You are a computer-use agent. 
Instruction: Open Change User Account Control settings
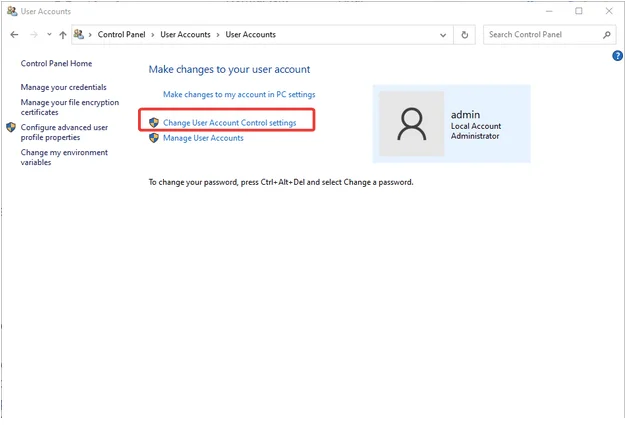[230, 123]
